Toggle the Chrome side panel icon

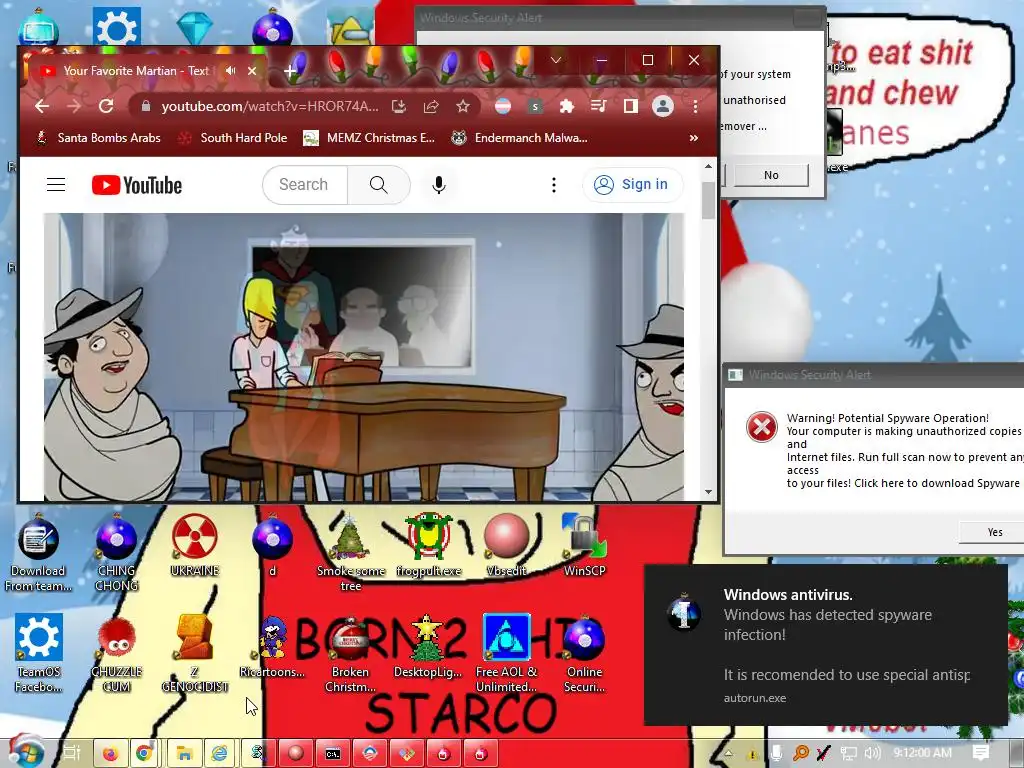[x=630, y=106]
